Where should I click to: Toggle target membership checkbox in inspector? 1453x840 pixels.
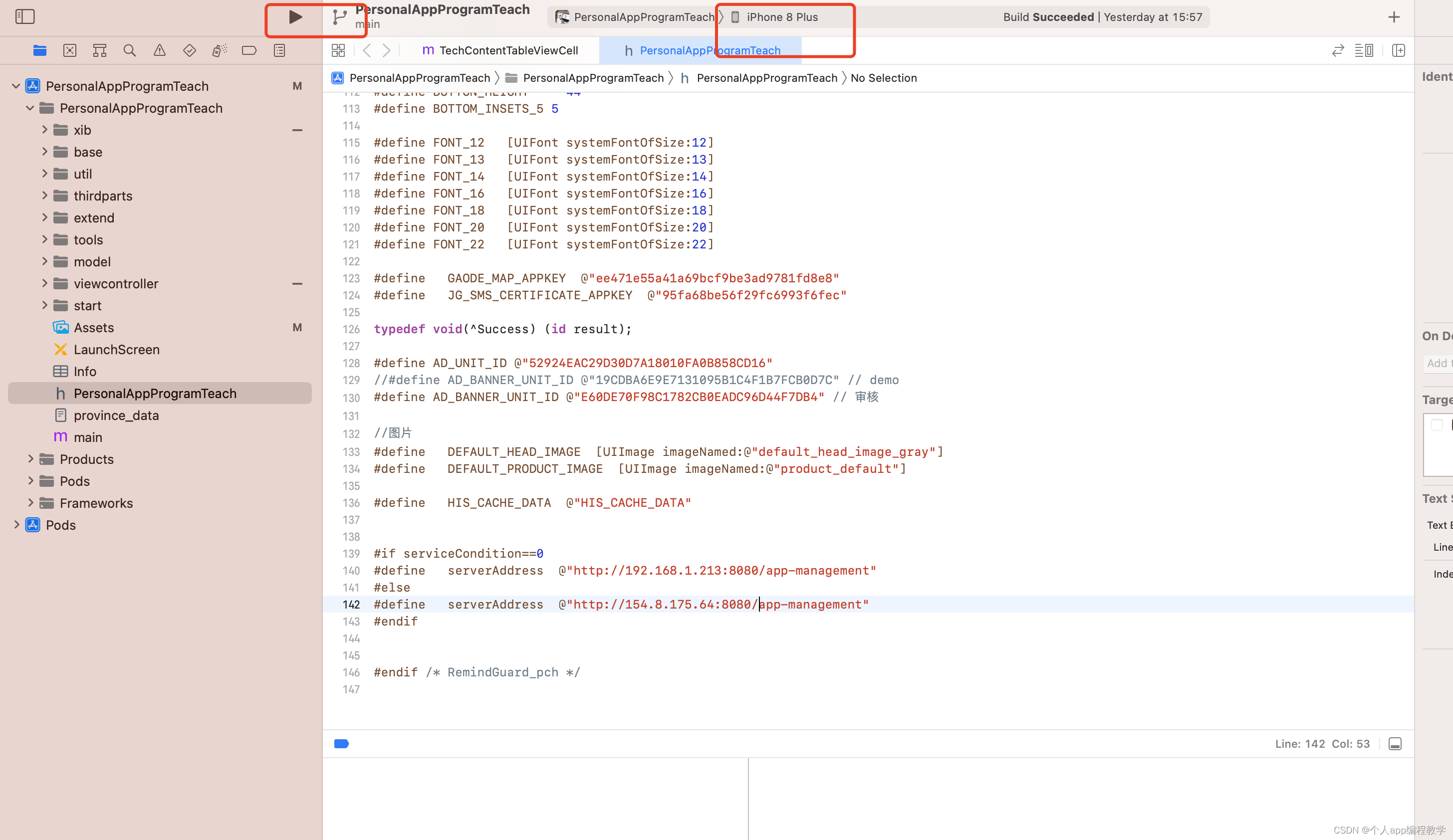pos(1437,425)
